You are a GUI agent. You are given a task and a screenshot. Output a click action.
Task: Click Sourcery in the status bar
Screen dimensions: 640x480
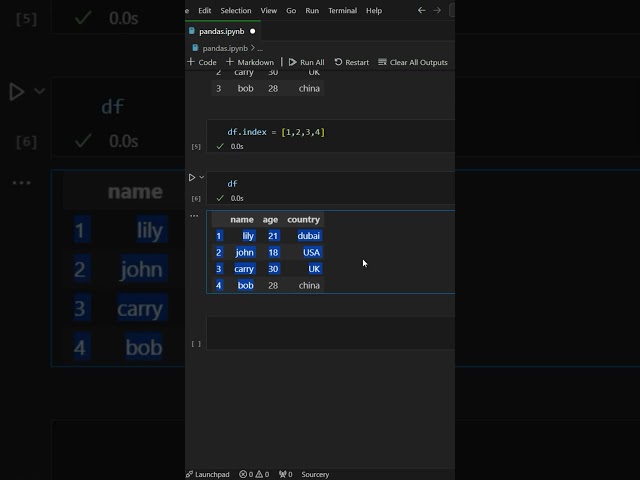pos(314,474)
